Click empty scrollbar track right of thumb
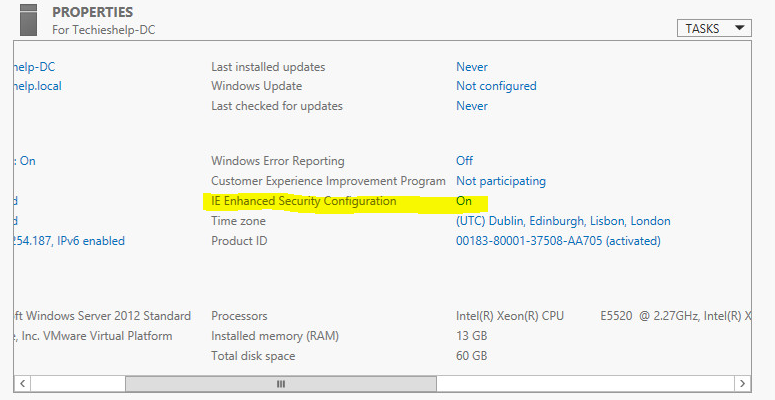The image size is (775, 400). (x=585, y=384)
